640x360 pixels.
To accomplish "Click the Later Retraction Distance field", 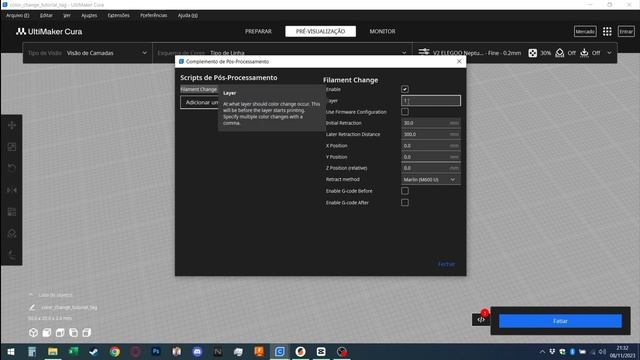I will point(431,134).
